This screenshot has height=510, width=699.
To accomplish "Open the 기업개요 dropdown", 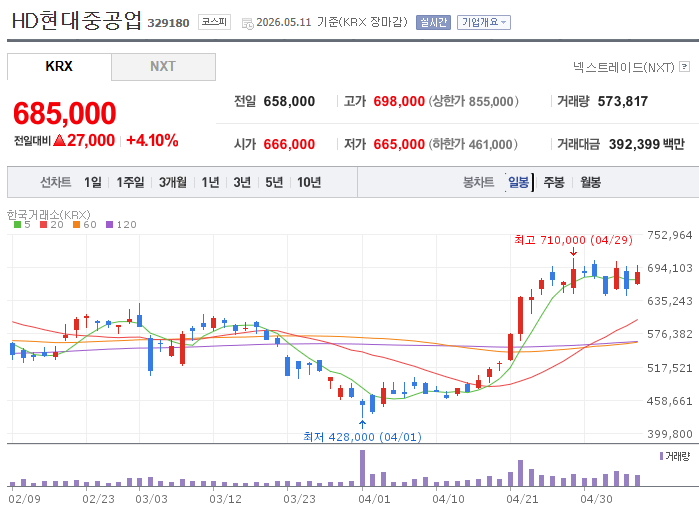I will point(484,22).
